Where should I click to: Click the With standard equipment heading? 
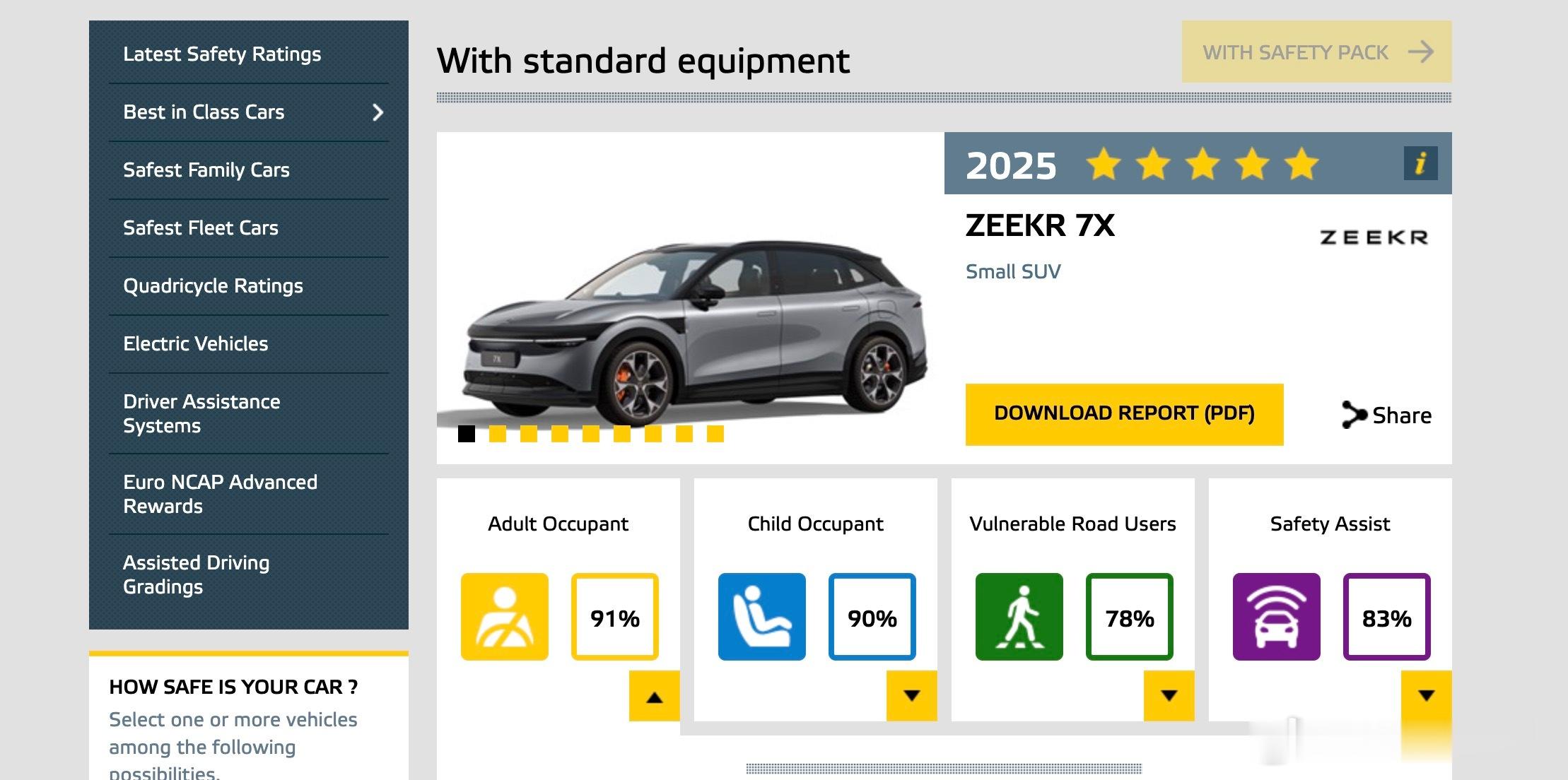[x=643, y=61]
